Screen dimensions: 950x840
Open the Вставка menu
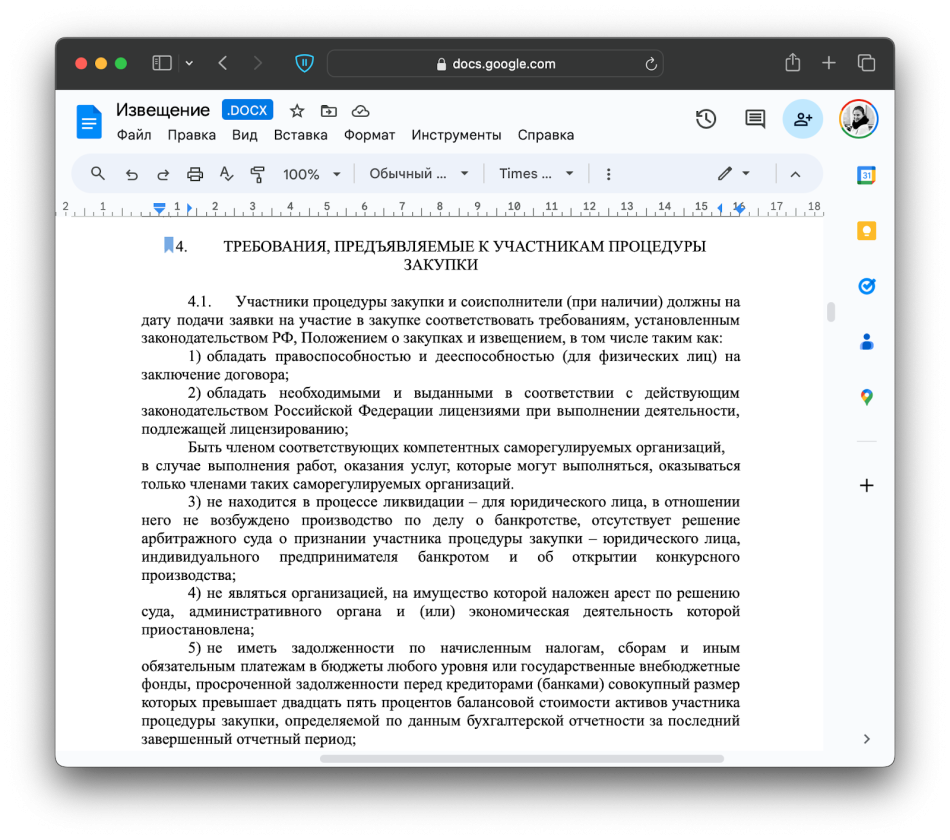point(301,135)
